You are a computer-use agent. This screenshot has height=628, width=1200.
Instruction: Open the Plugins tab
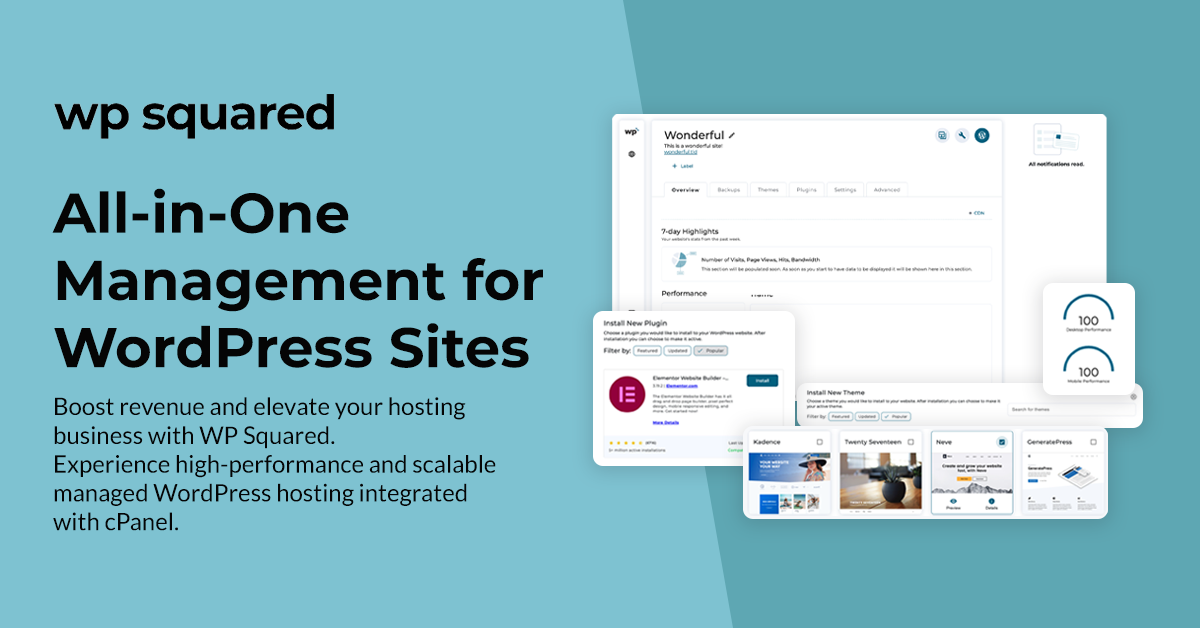(x=805, y=189)
